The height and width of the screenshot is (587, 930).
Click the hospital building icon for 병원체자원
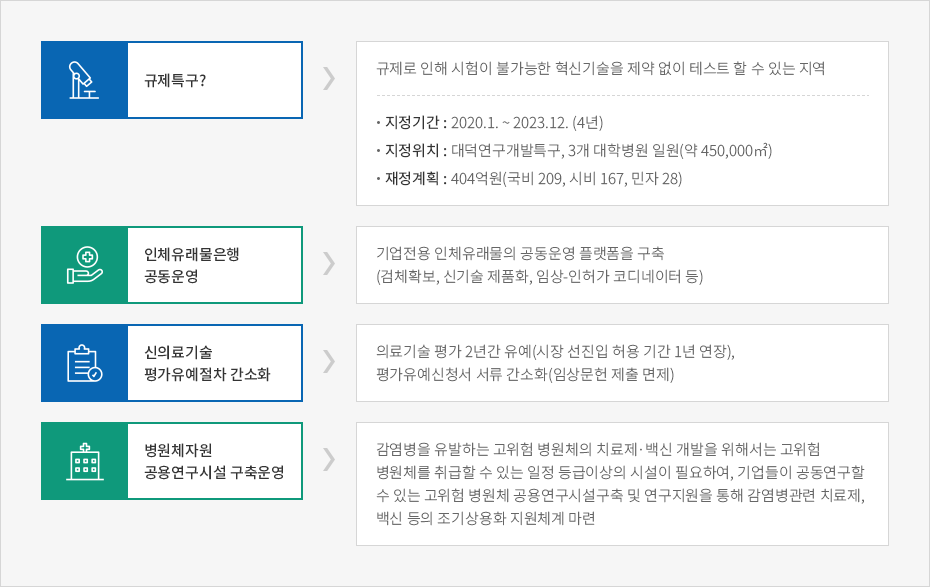point(85,461)
